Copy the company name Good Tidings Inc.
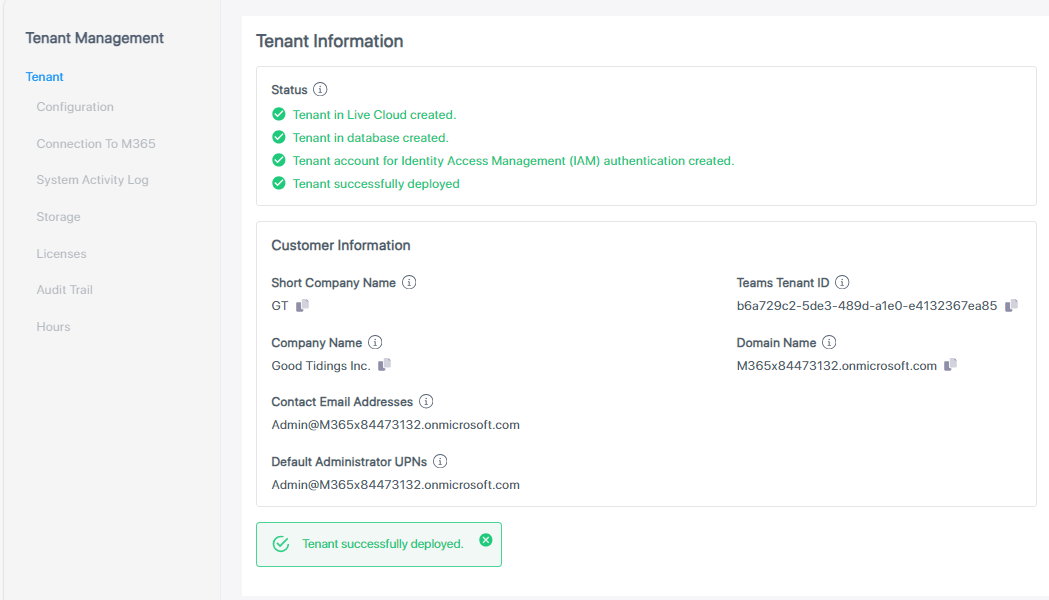This screenshot has height=600, width=1049. click(x=385, y=366)
